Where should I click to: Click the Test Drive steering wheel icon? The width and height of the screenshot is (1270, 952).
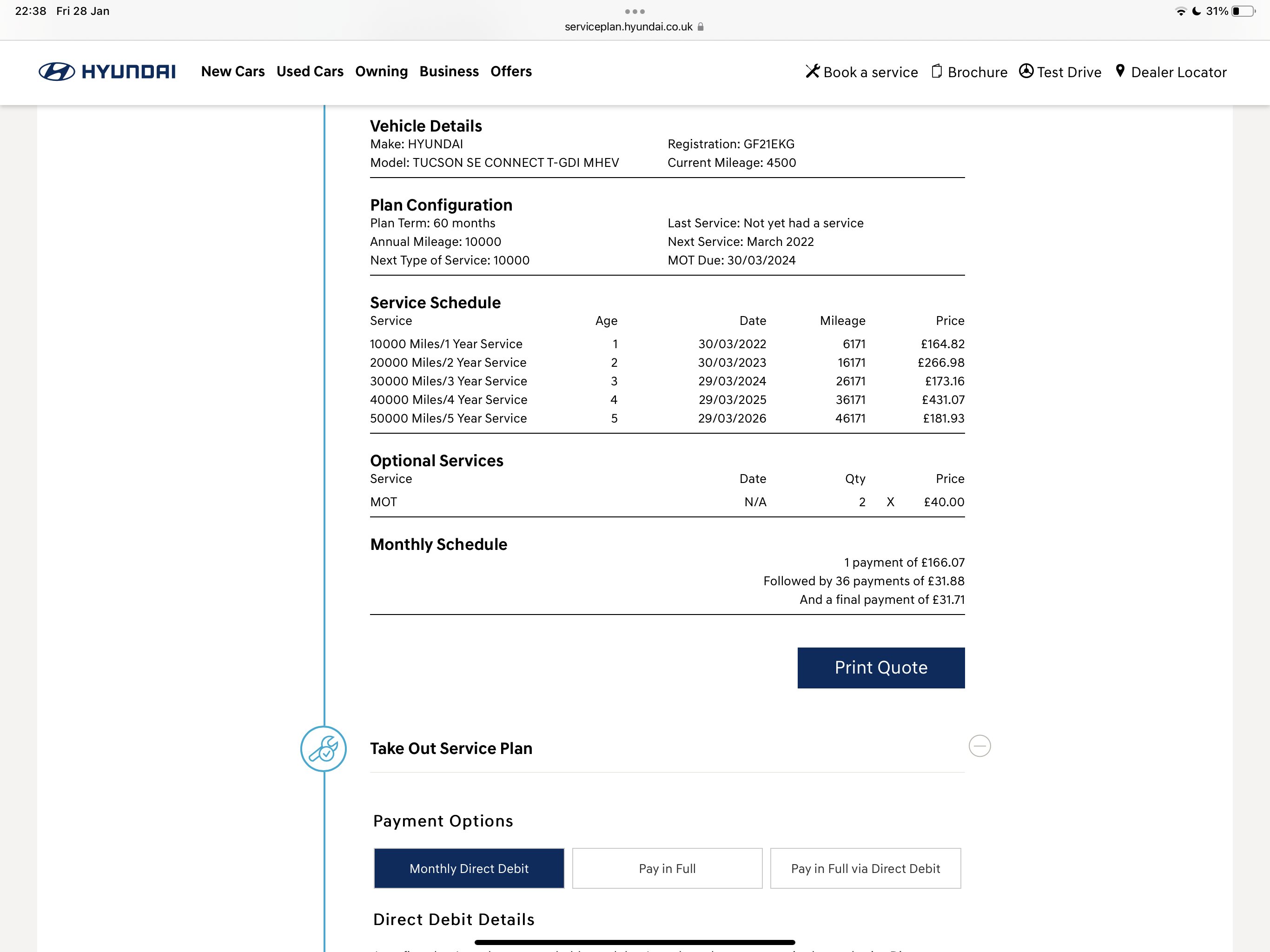(x=1026, y=71)
